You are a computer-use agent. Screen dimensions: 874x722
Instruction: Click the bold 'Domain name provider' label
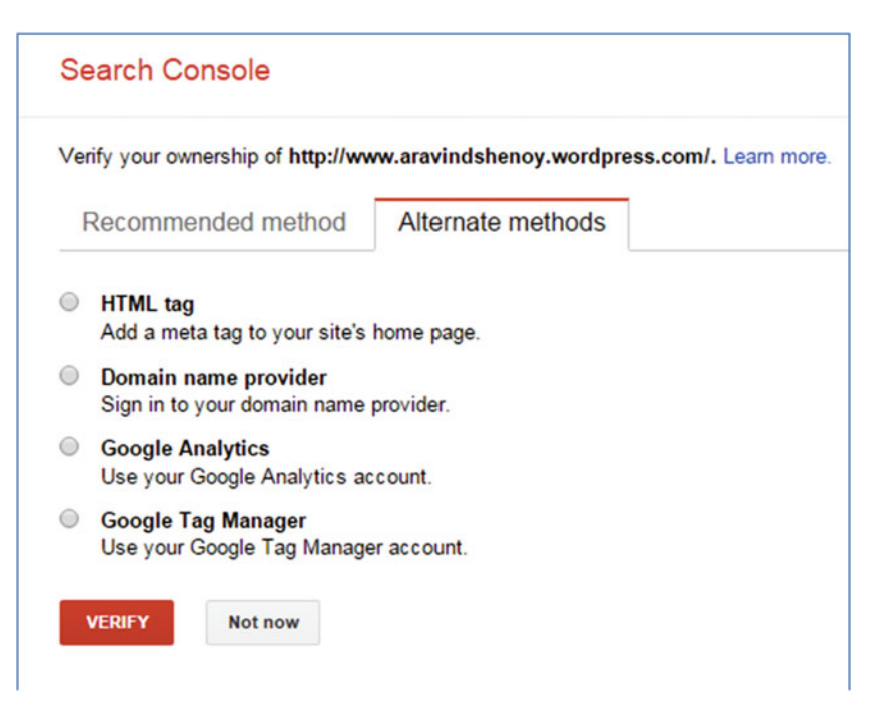[x=214, y=377]
